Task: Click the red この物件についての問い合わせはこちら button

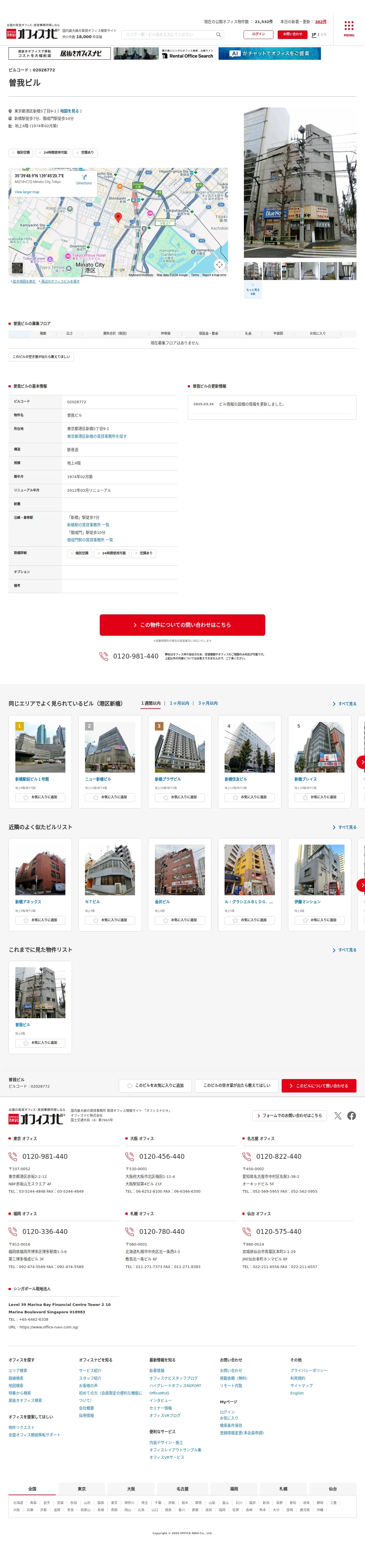Action: click(x=182, y=625)
